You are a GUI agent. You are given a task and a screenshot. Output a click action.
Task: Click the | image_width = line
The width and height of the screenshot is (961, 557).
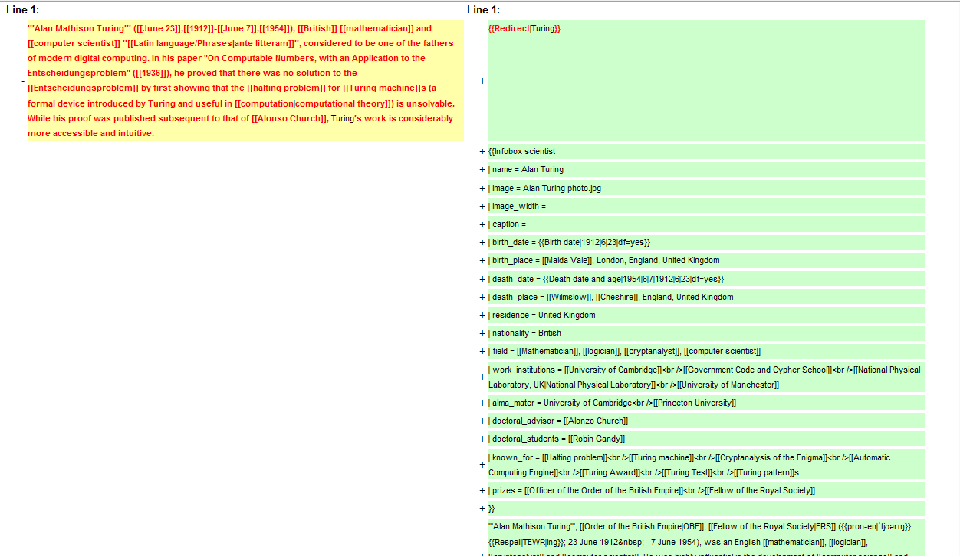coord(706,207)
